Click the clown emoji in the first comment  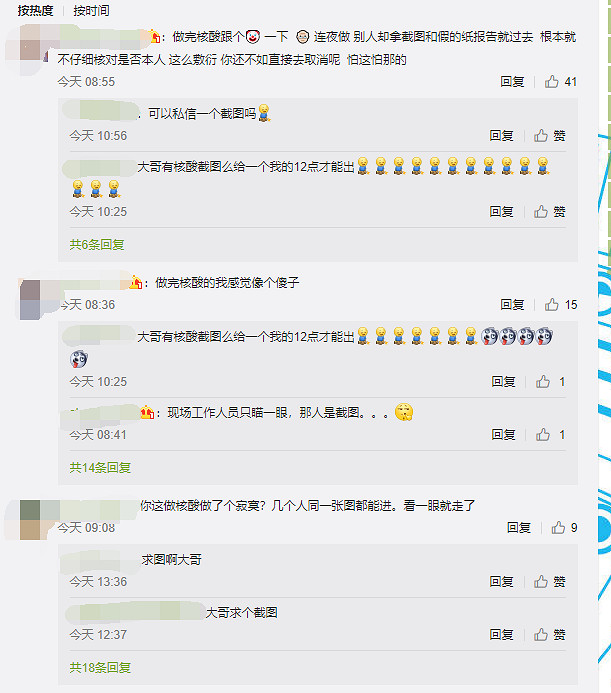coord(253,37)
